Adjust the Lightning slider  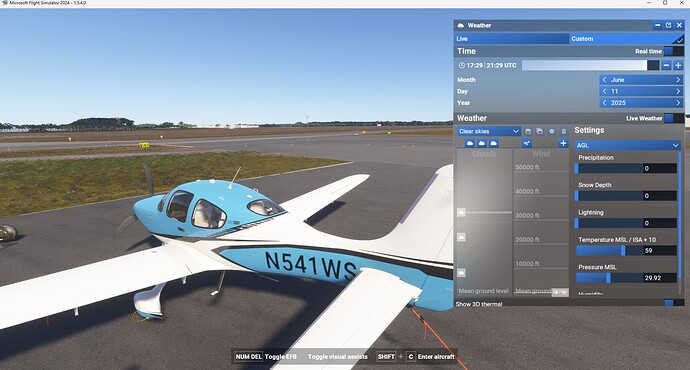[609, 223]
